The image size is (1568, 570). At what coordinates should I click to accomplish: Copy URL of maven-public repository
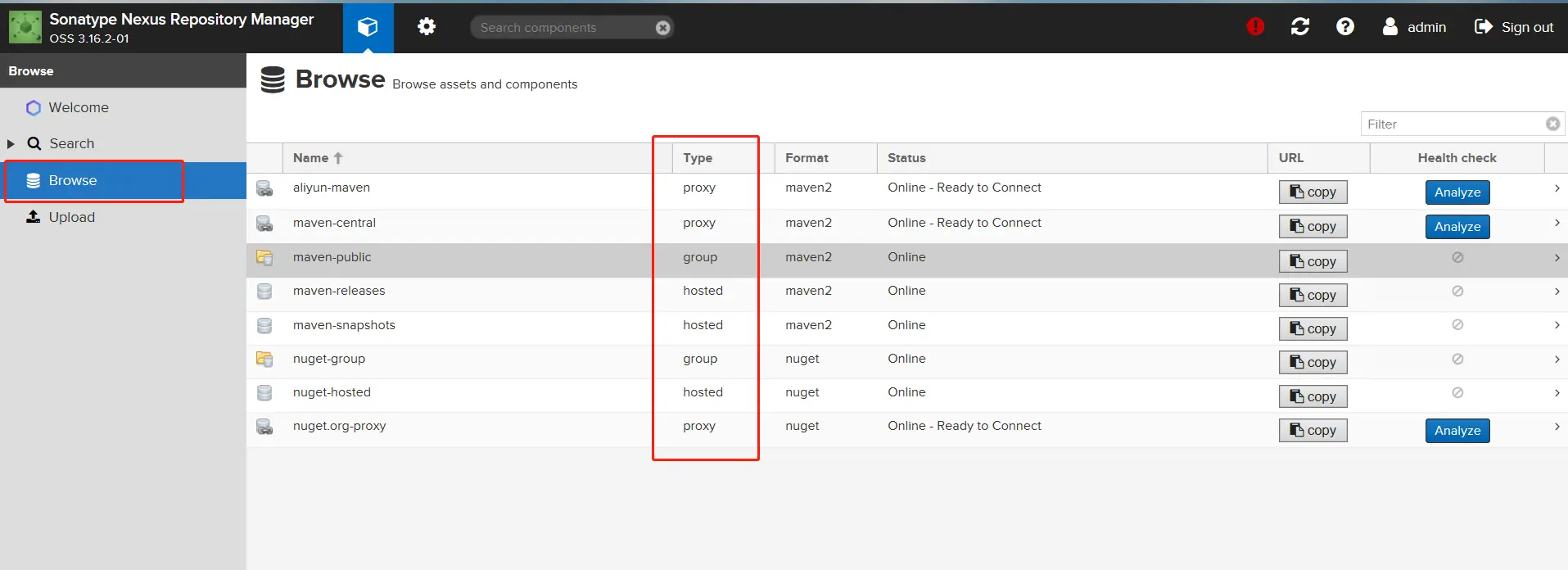[1313, 261]
